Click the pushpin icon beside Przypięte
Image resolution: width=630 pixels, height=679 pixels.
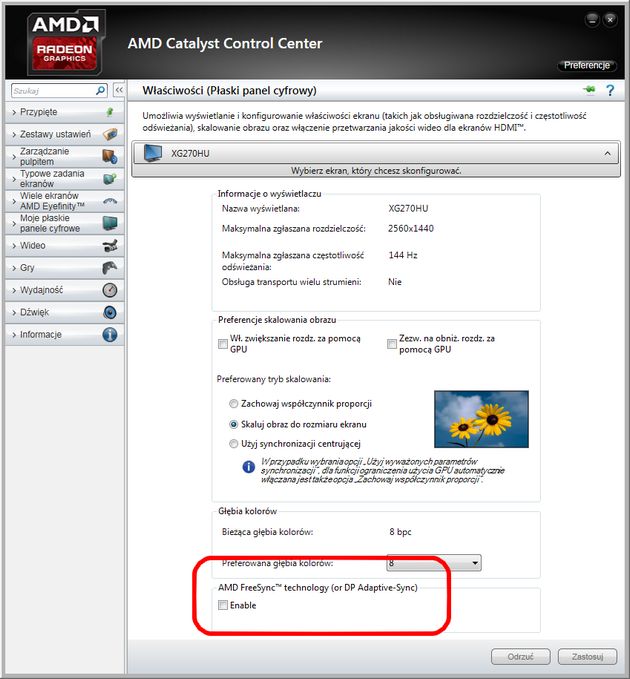click(110, 112)
